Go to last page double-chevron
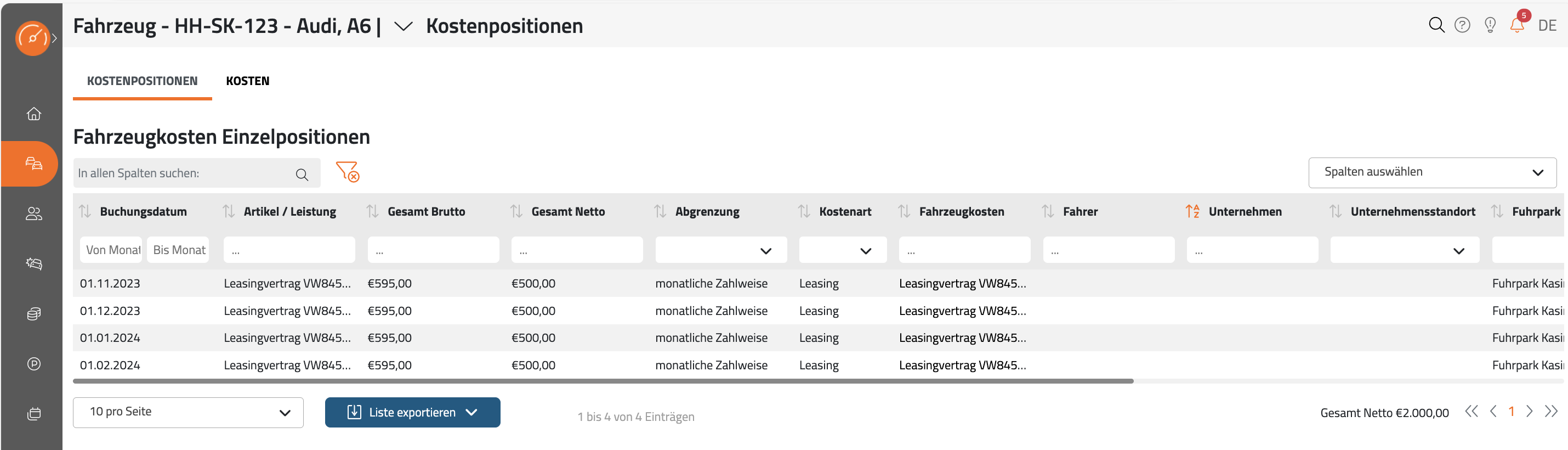Screen dimensions: 1568x450 click(x=1551, y=412)
